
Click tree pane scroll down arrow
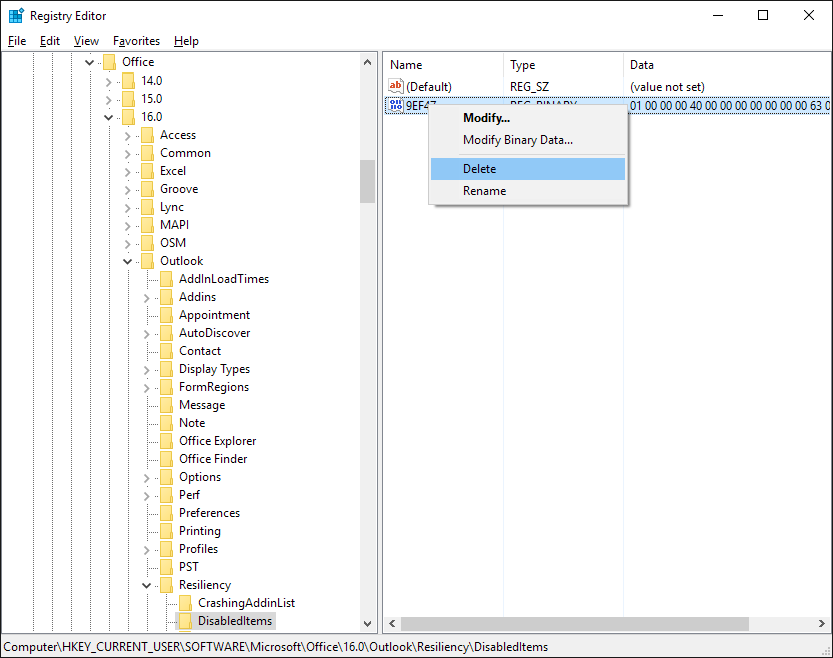tap(367, 623)
